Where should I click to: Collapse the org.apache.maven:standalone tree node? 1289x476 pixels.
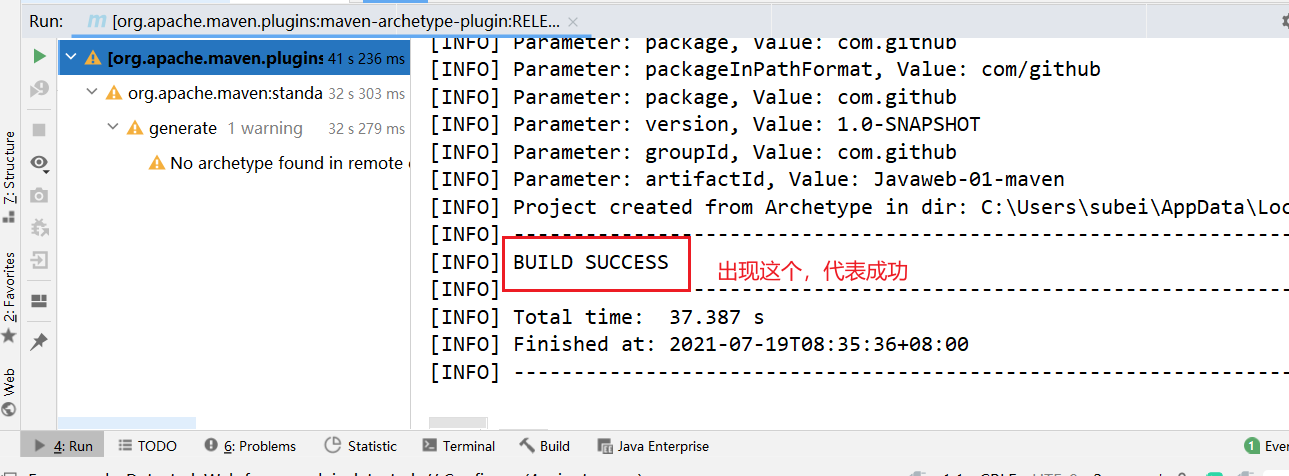(x=92, y=93)
